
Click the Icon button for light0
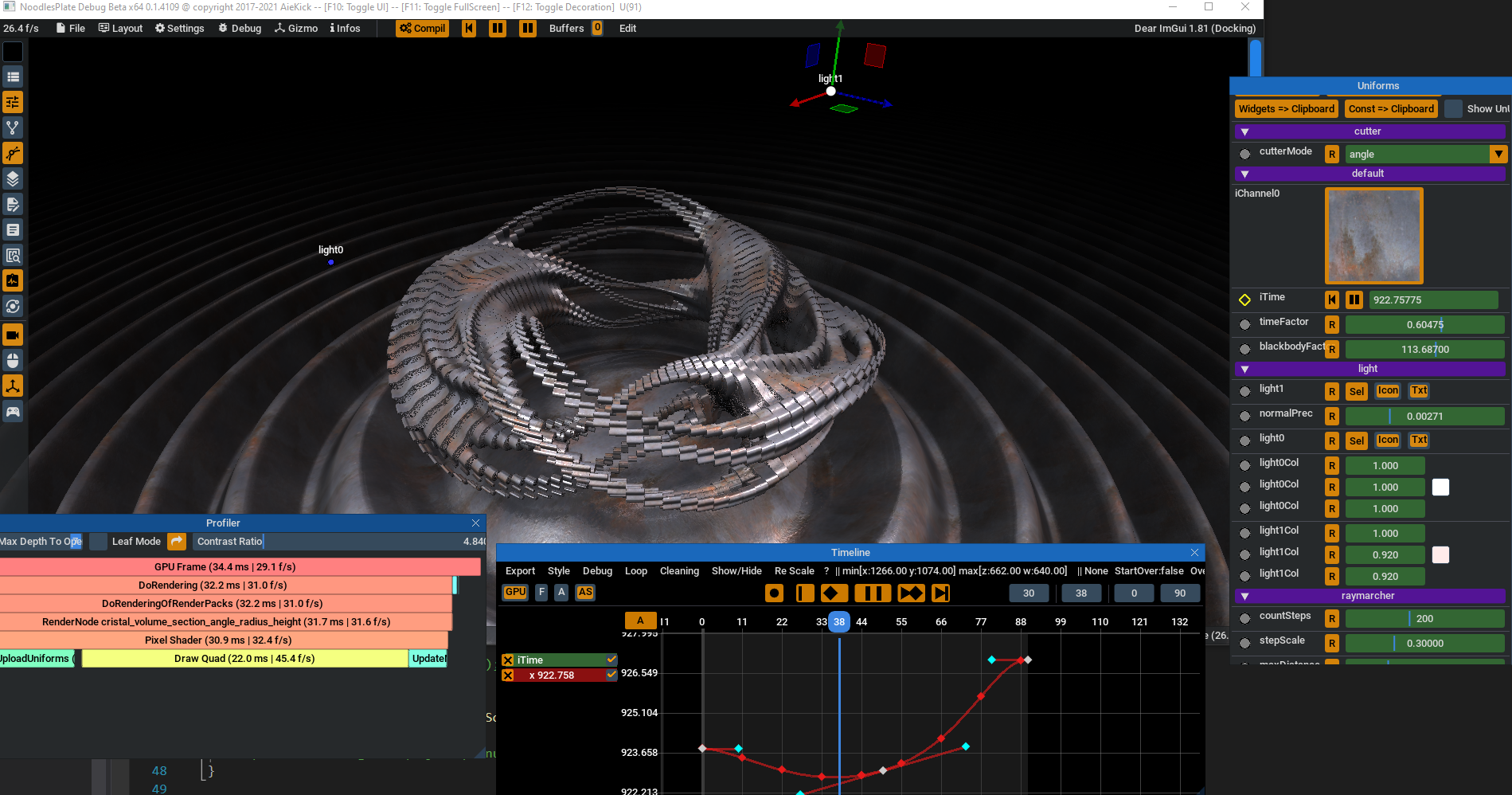pos(1388,441)
